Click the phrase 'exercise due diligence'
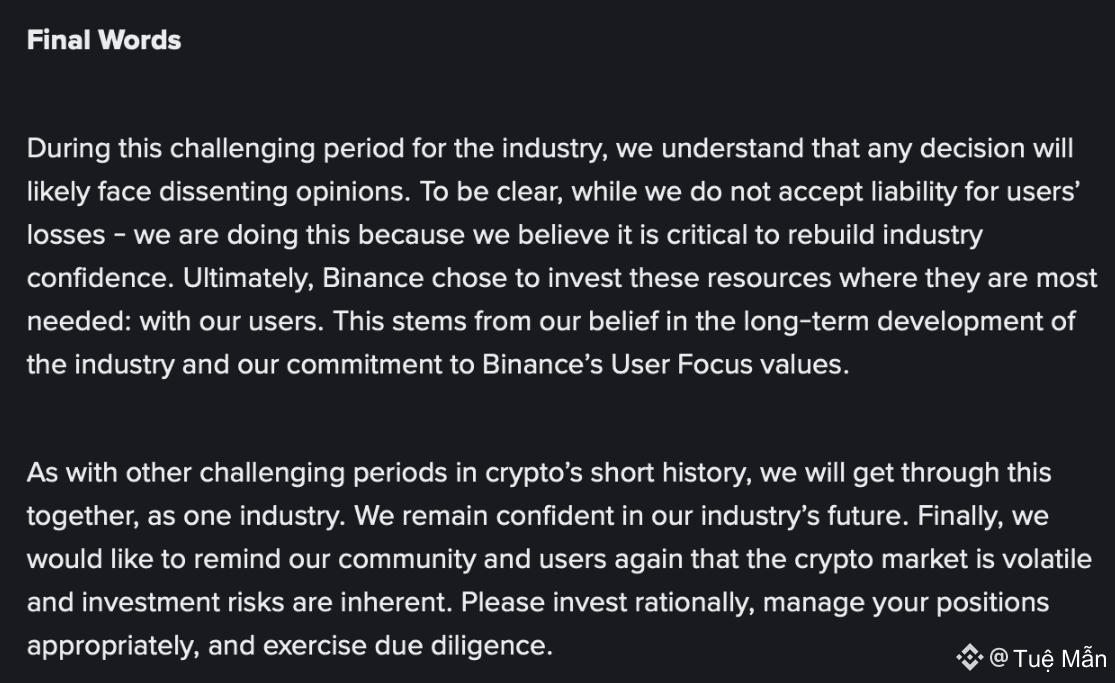1115x683 pixels. (x=408, y=645)
